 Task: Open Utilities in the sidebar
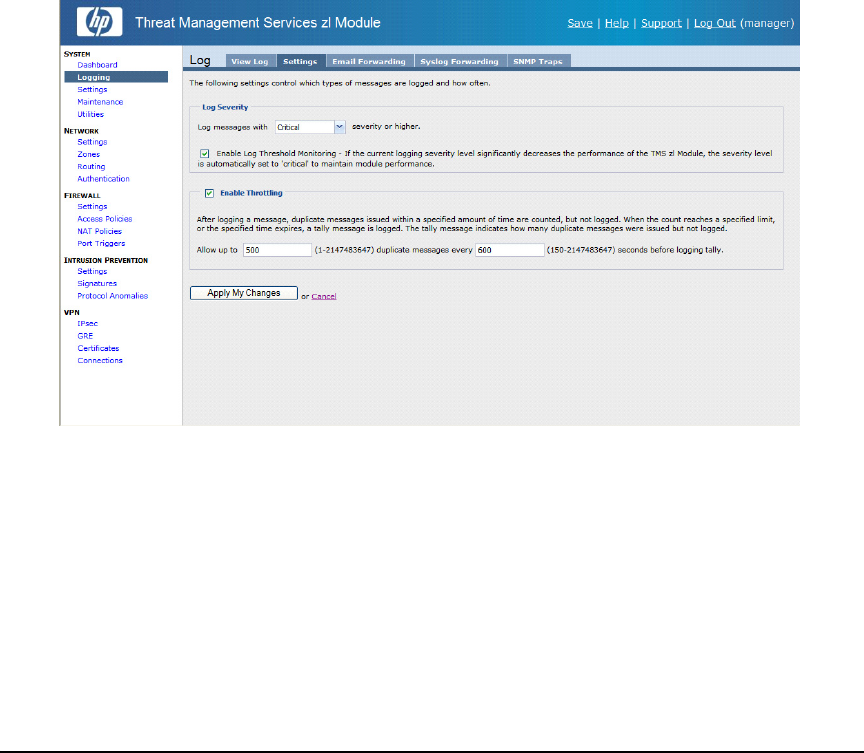click(x=91, y=115)
